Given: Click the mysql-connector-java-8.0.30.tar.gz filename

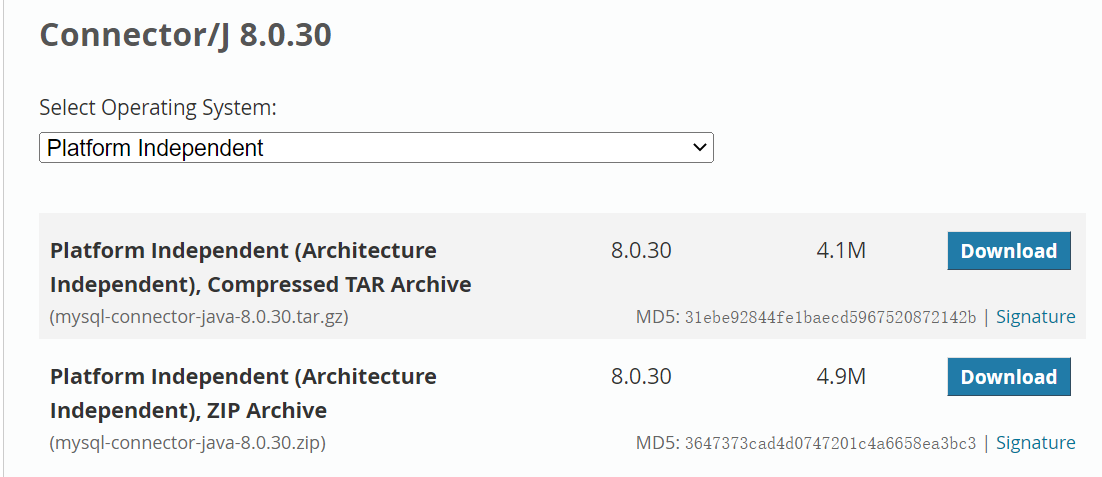Looking at the screenshot, I should coord(199,317).
